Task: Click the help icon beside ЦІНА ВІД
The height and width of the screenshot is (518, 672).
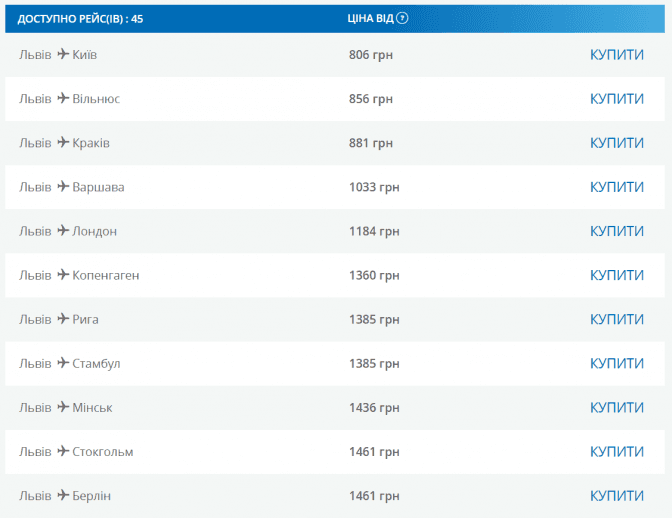Action: (x=403, y=18)
